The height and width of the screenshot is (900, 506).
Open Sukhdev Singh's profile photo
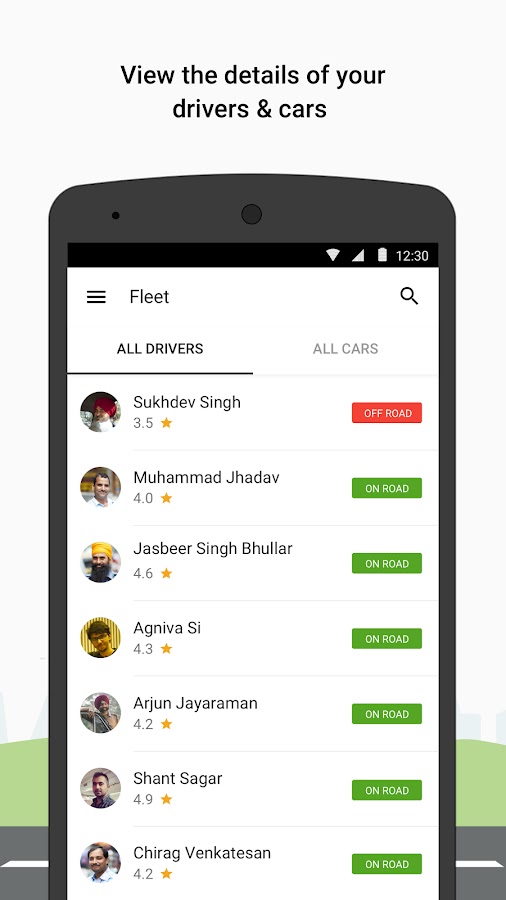[x=100, y=412]
